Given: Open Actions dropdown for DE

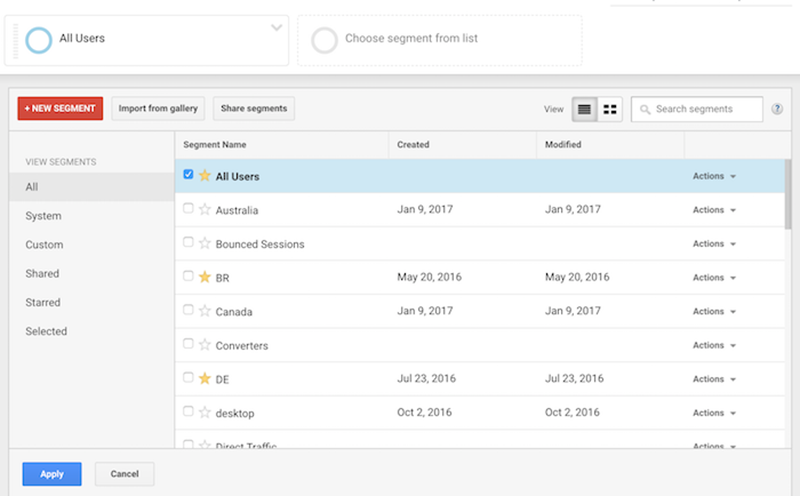Looking at the screenshot, I should [714, 379].
